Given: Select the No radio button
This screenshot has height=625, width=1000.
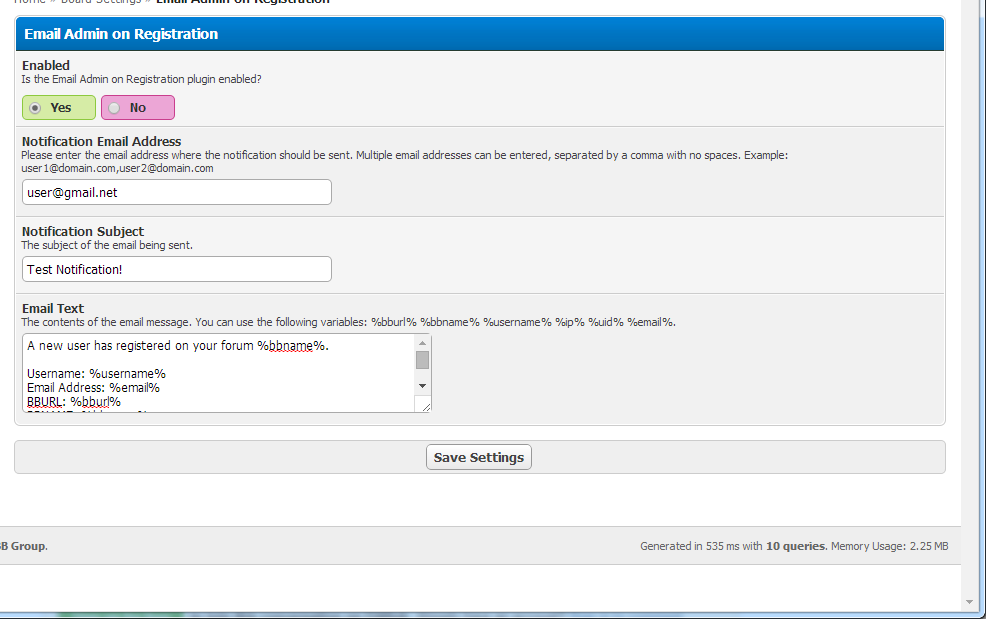Looking at the screenshot, I should [x=115, y=108].
